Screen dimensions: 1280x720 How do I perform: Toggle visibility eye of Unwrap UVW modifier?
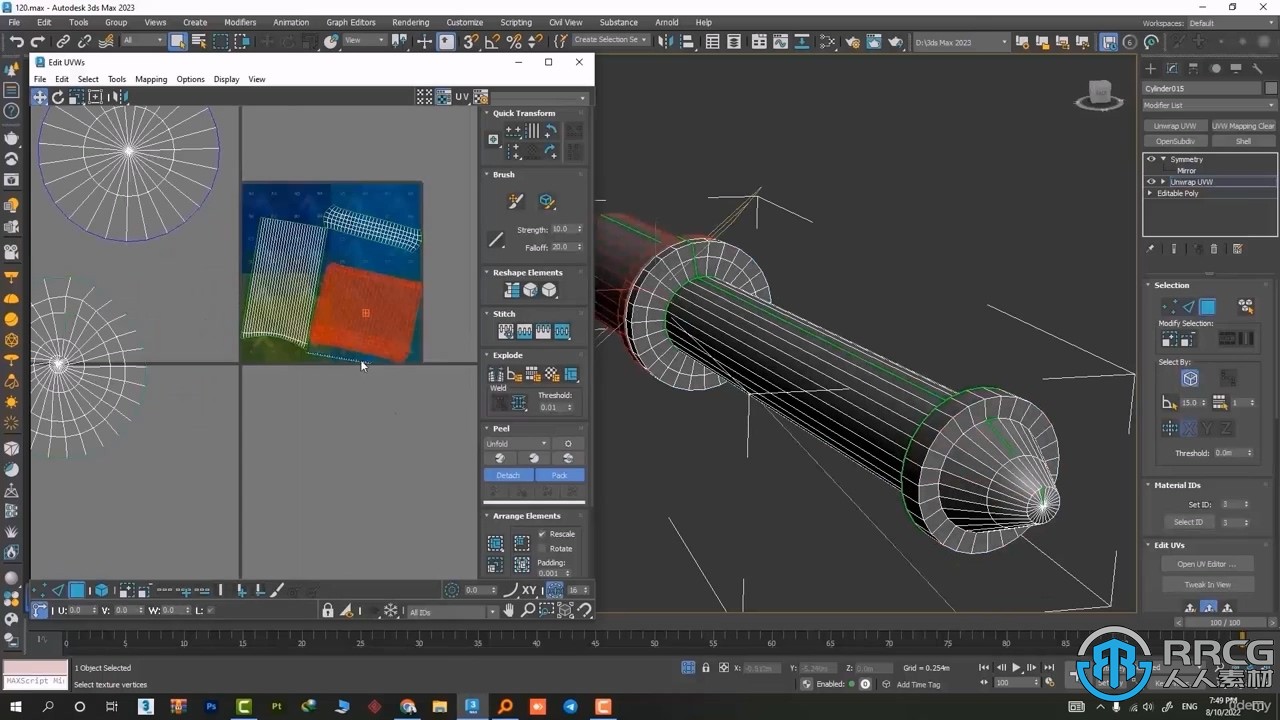[x=1151, y=182]
